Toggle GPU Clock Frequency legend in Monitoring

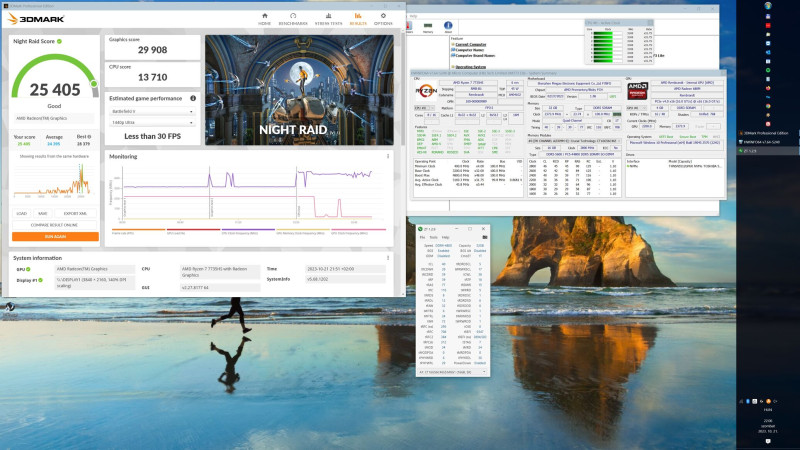coord(358,232)
